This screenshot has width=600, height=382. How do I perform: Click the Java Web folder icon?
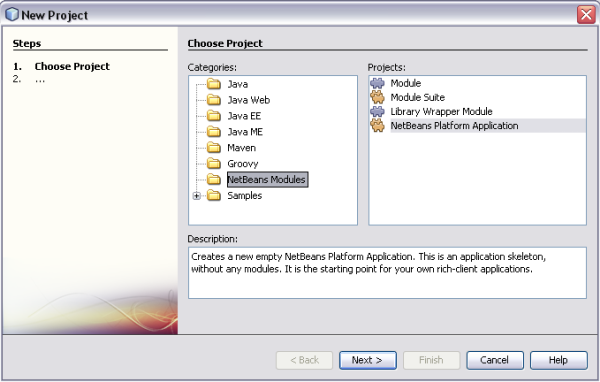[214, 100]
